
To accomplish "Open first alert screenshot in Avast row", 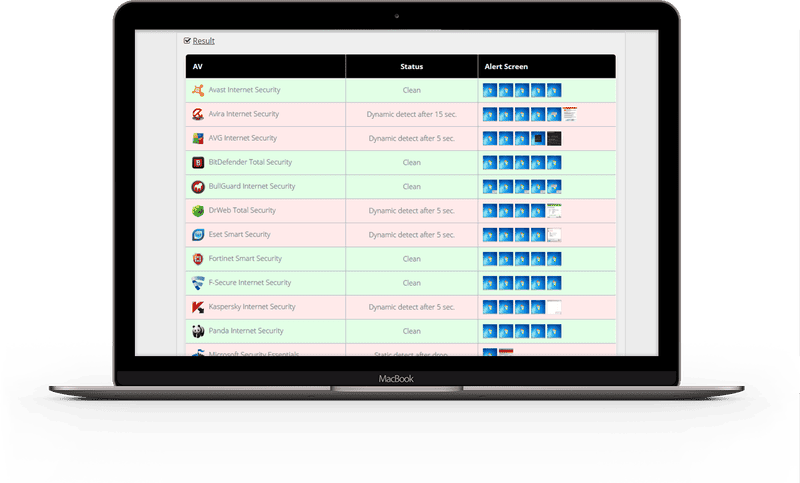I will (490, 90).
